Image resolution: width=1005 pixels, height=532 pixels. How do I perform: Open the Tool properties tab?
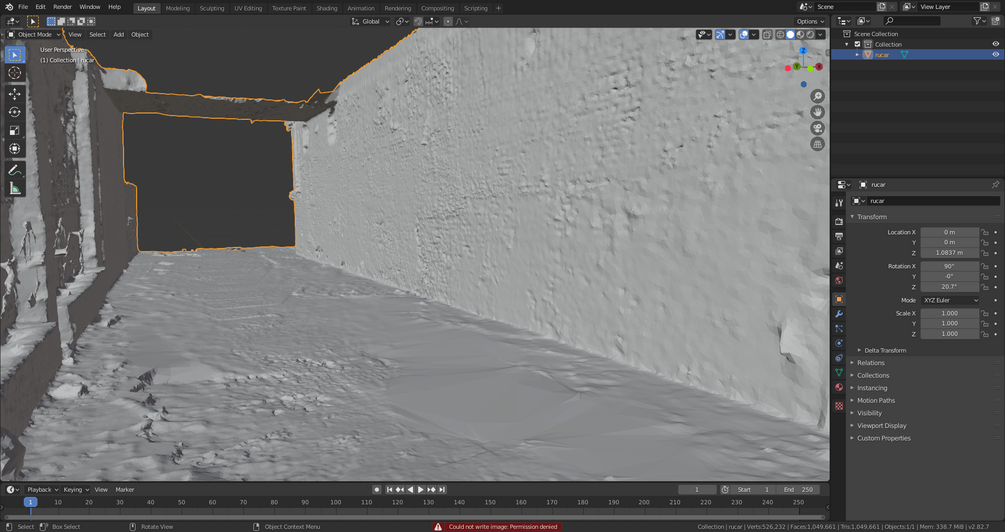[x=839, y=203]
